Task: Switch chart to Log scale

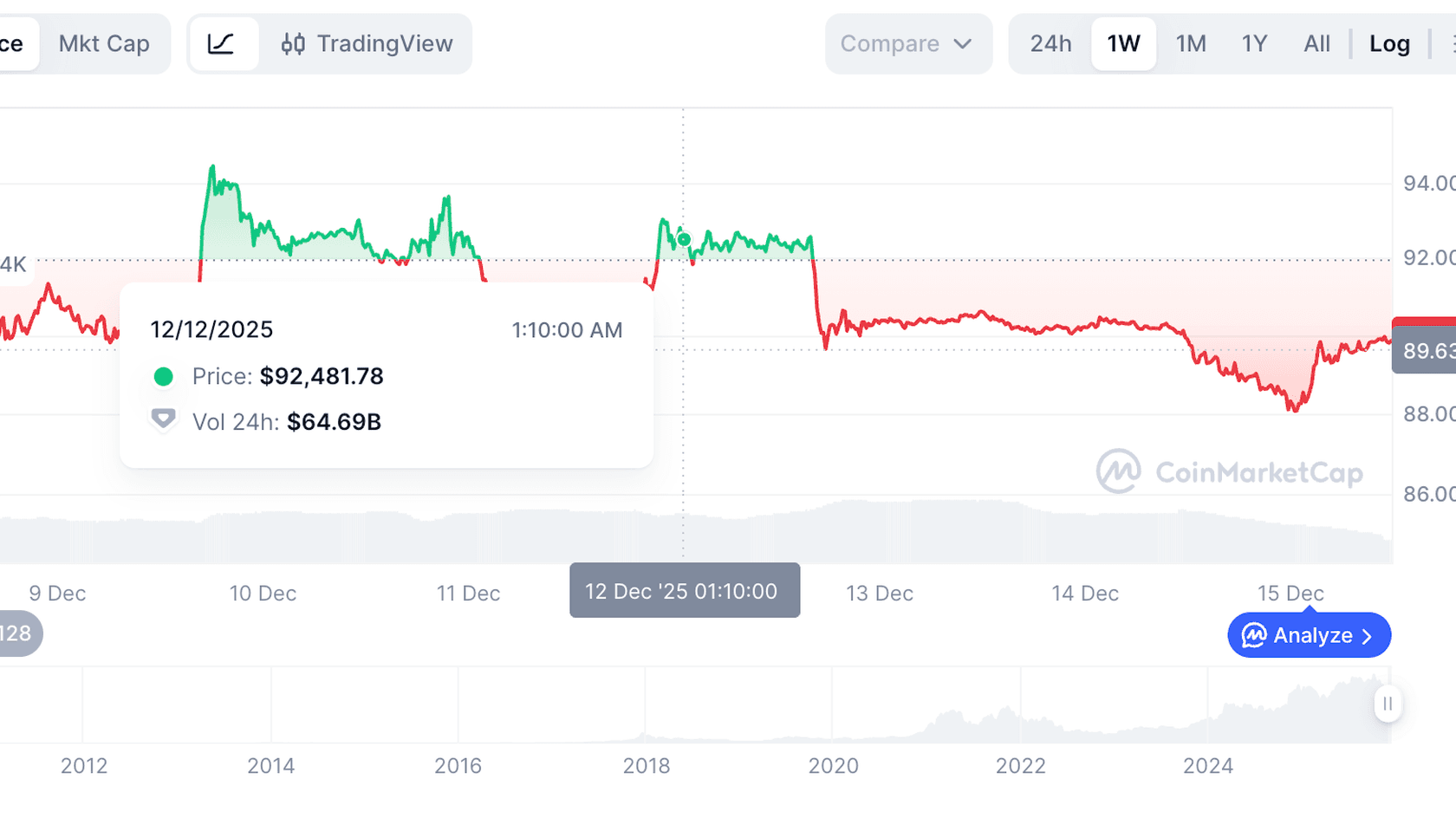Action: [1389, 43]
